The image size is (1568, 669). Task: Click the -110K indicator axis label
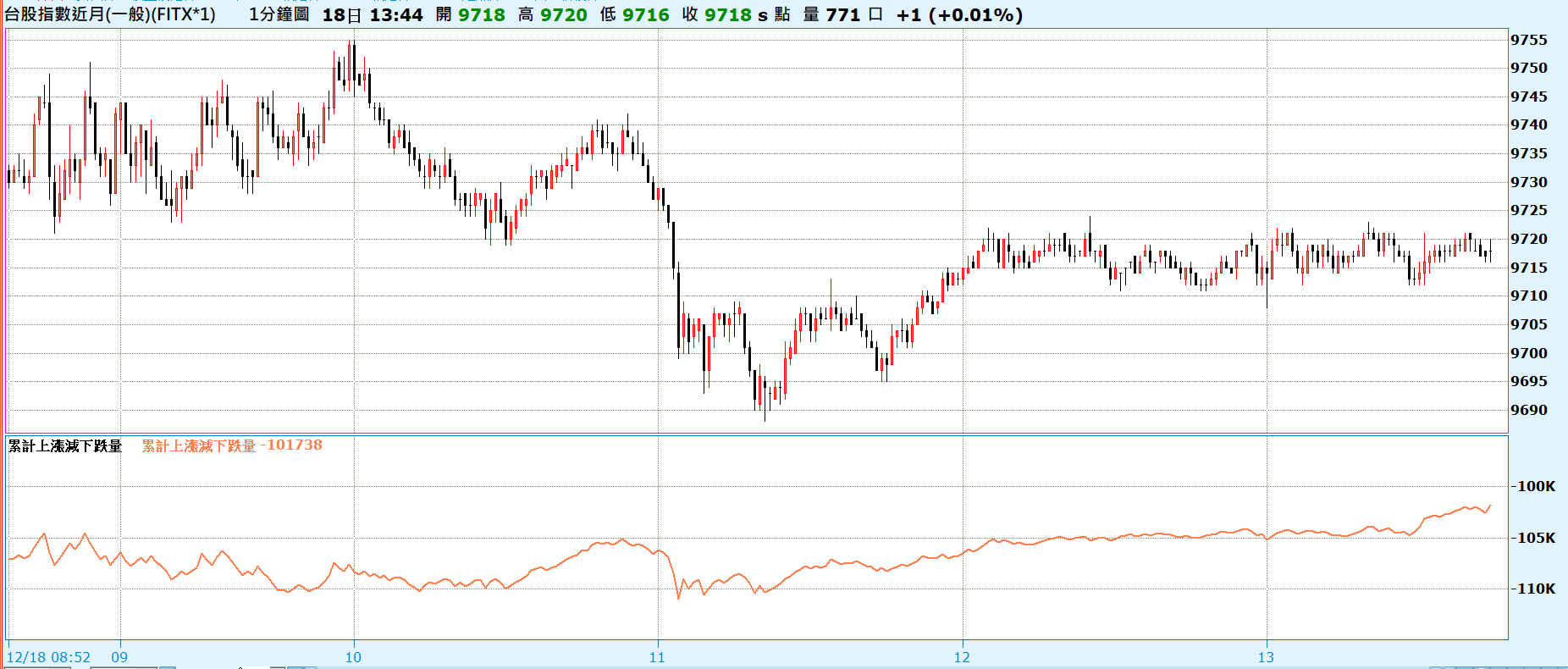[x=1532, y=589]
